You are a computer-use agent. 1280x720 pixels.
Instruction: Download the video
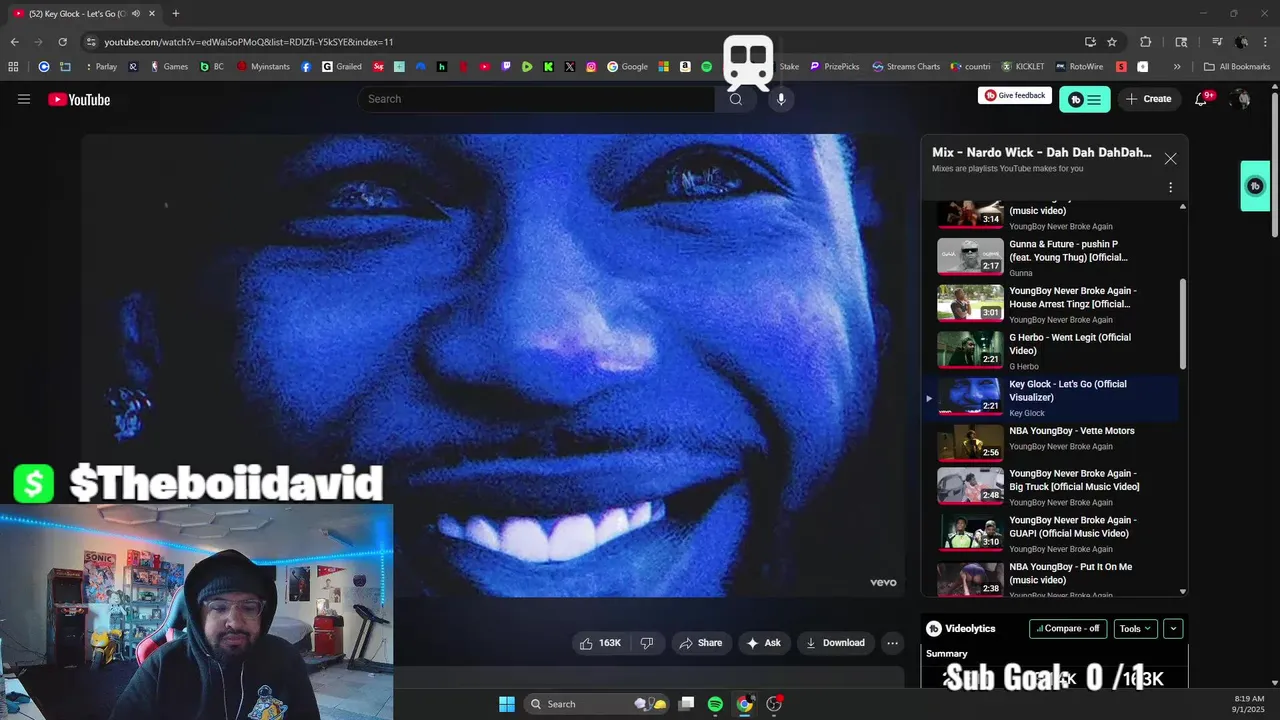pyautogui.click(x=835, y=643)
